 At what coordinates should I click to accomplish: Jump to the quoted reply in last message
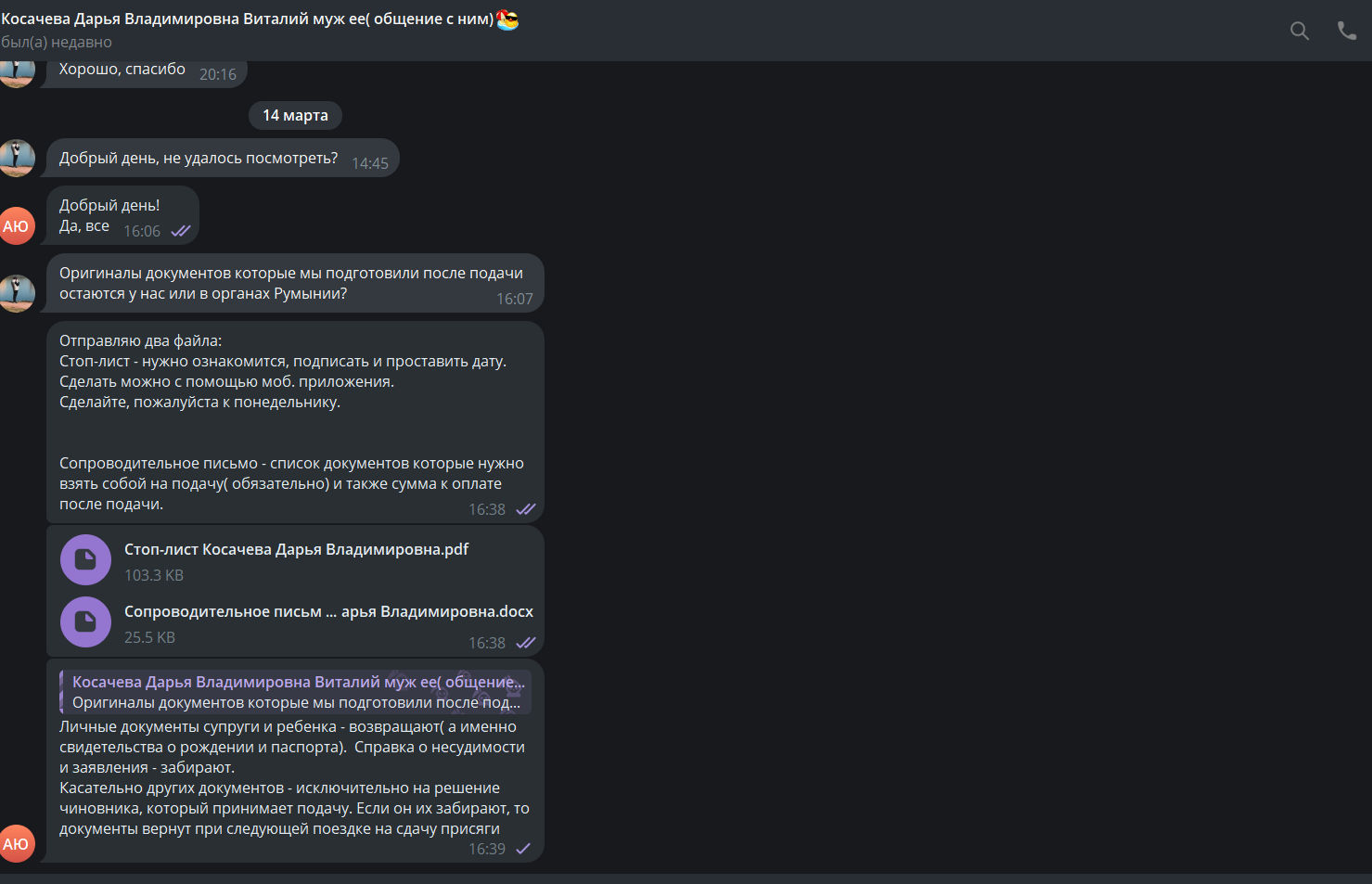[295, 692]
